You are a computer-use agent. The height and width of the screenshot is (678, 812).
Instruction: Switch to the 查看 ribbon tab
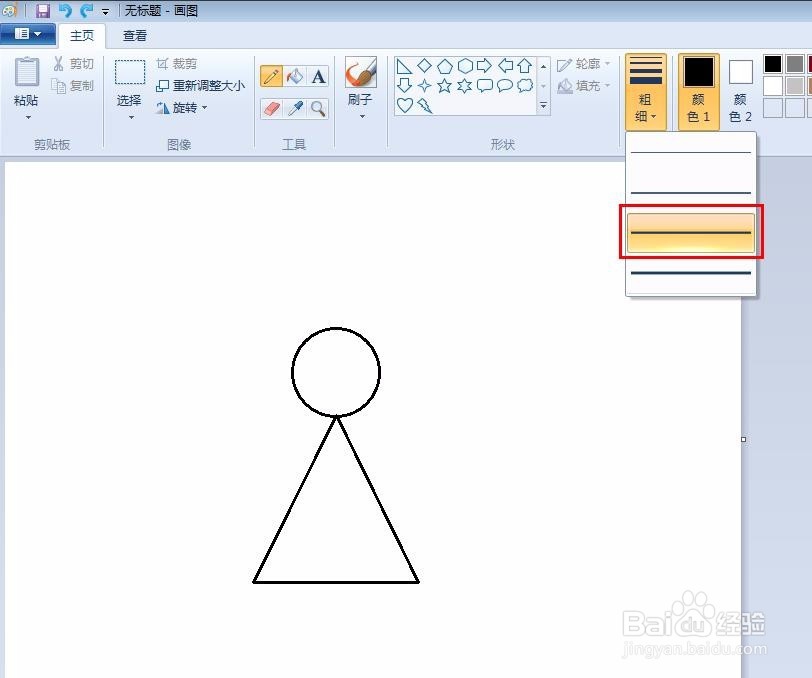pyautogui.click(x=134, y=34)
